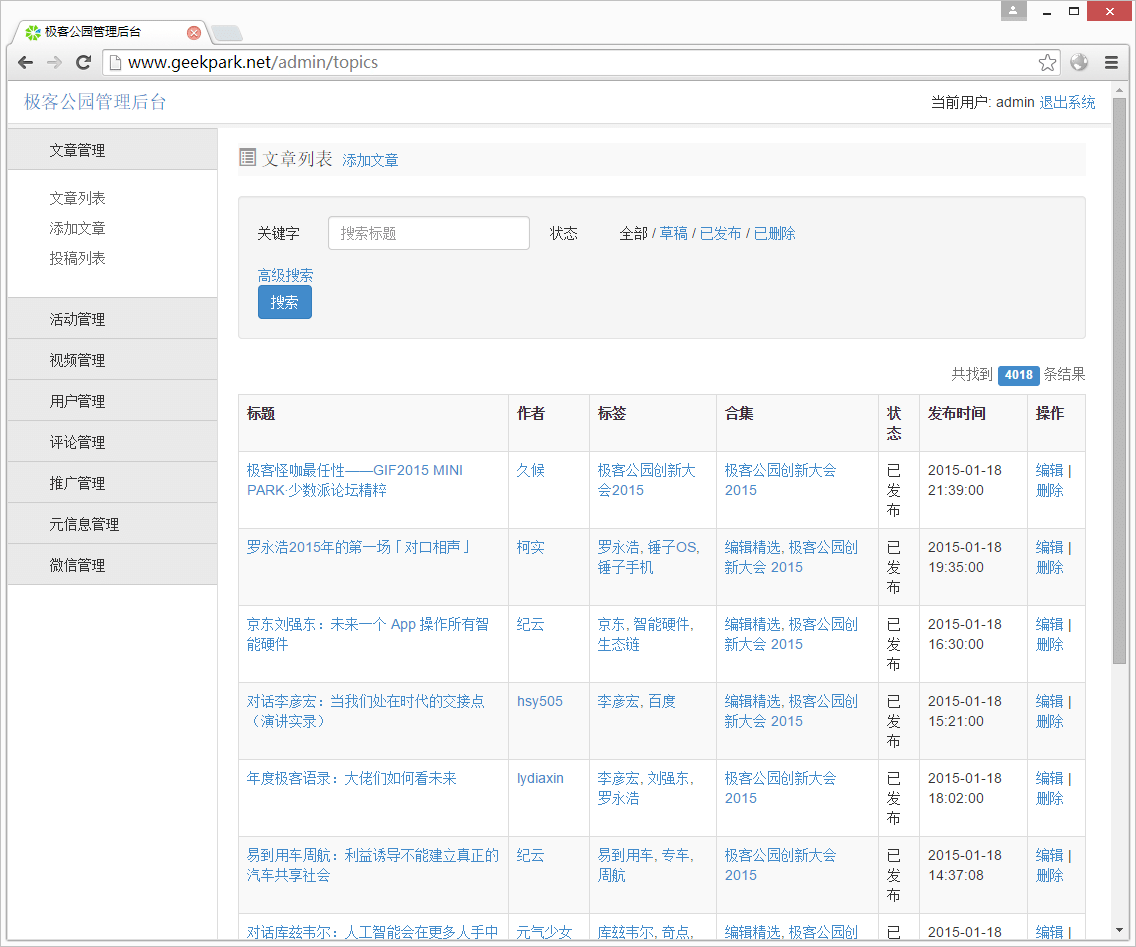Expand the 活动管理 sidebar section
Image resolution: width=1136 pixels, height=947 pixels.
click(112, 319)
